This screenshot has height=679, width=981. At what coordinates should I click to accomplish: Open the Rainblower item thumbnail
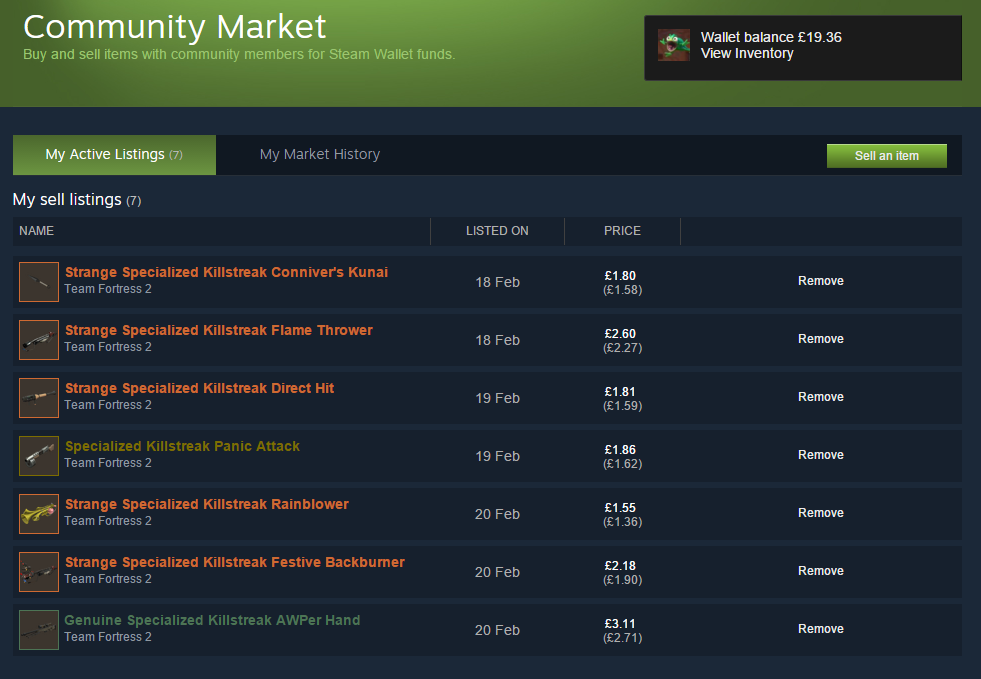click(x=39, y=514)
